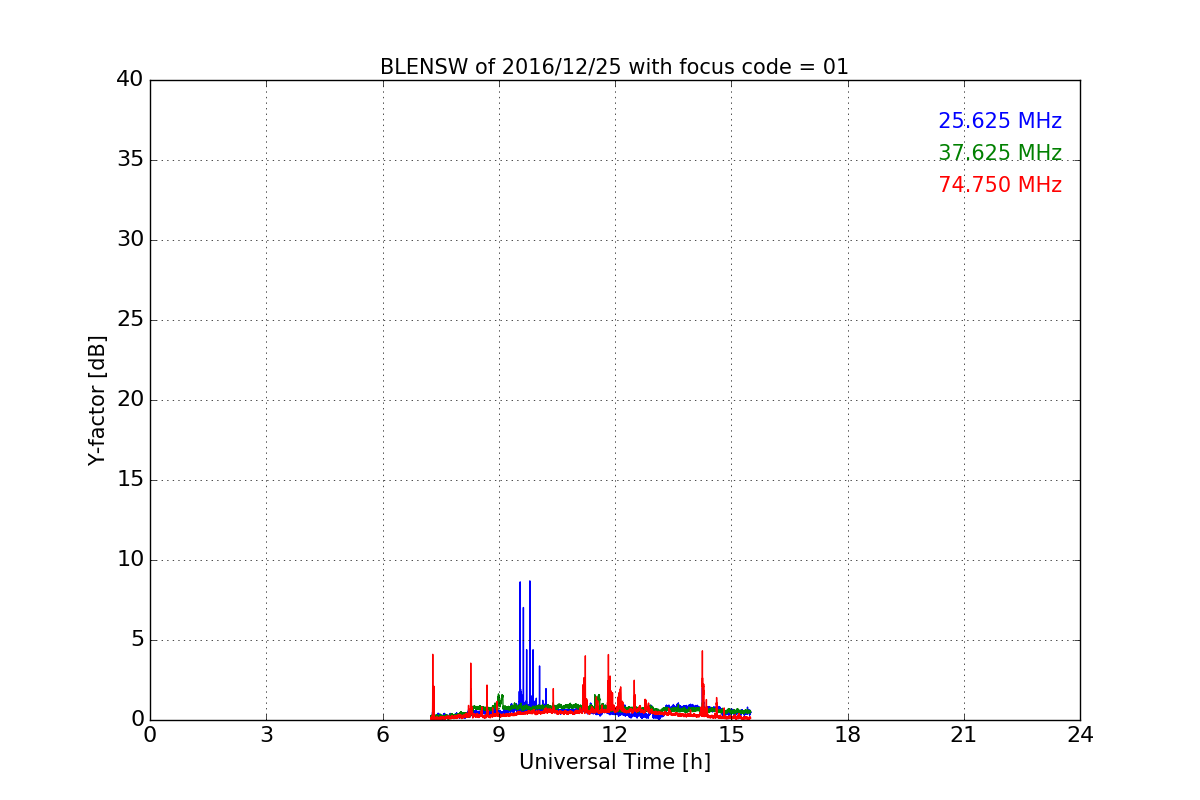Click the y-axis tick label 40
The height and width of the screenshot is (800, 1200).
click(130, 80)
